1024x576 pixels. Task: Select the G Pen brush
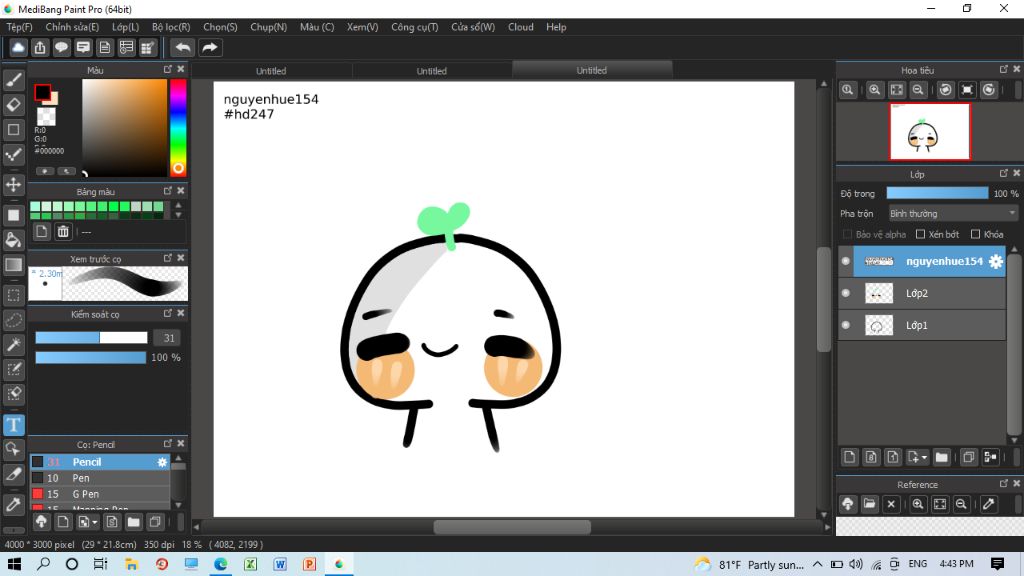[x=100, y=494]
